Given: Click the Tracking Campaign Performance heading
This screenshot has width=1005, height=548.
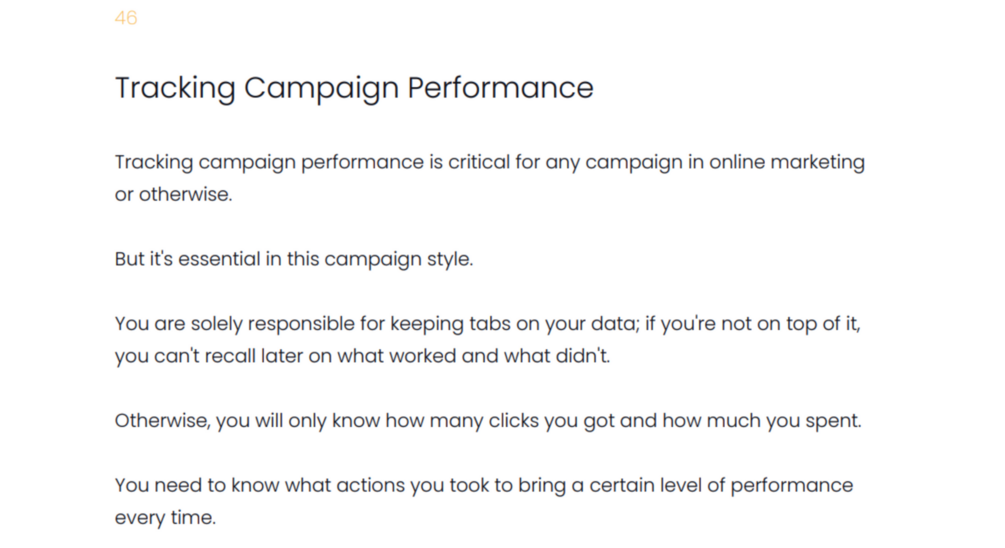Looking at the screenshot, I should coord(354,88).
